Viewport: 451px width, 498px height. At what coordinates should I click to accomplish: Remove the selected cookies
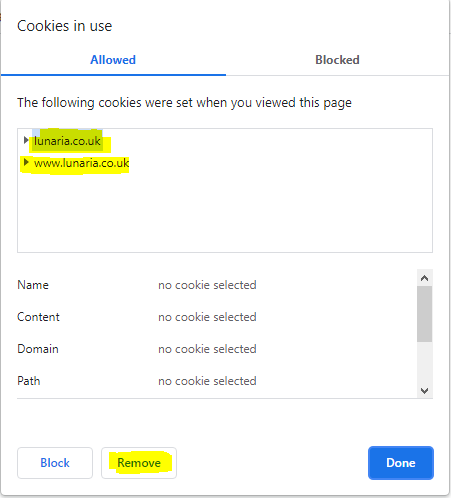(139, 463)
